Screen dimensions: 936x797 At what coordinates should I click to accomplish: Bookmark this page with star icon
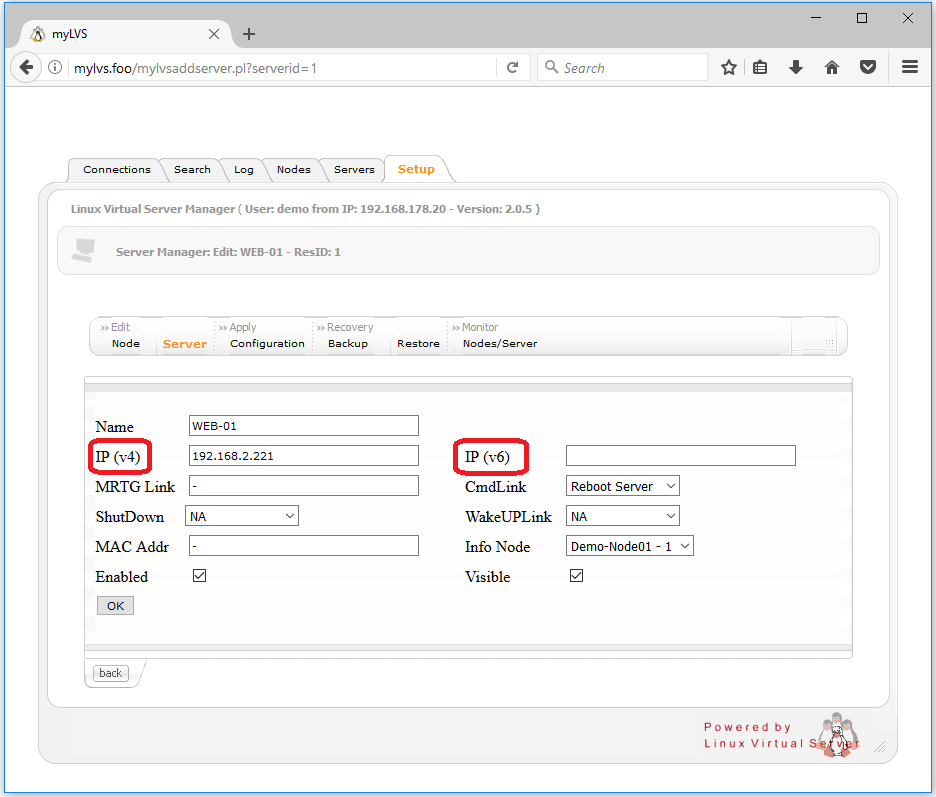(x=729, y=68)
